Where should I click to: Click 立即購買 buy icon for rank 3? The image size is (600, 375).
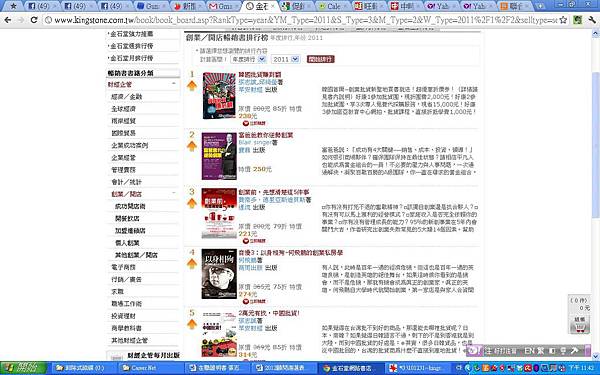(x=254, y=241)
